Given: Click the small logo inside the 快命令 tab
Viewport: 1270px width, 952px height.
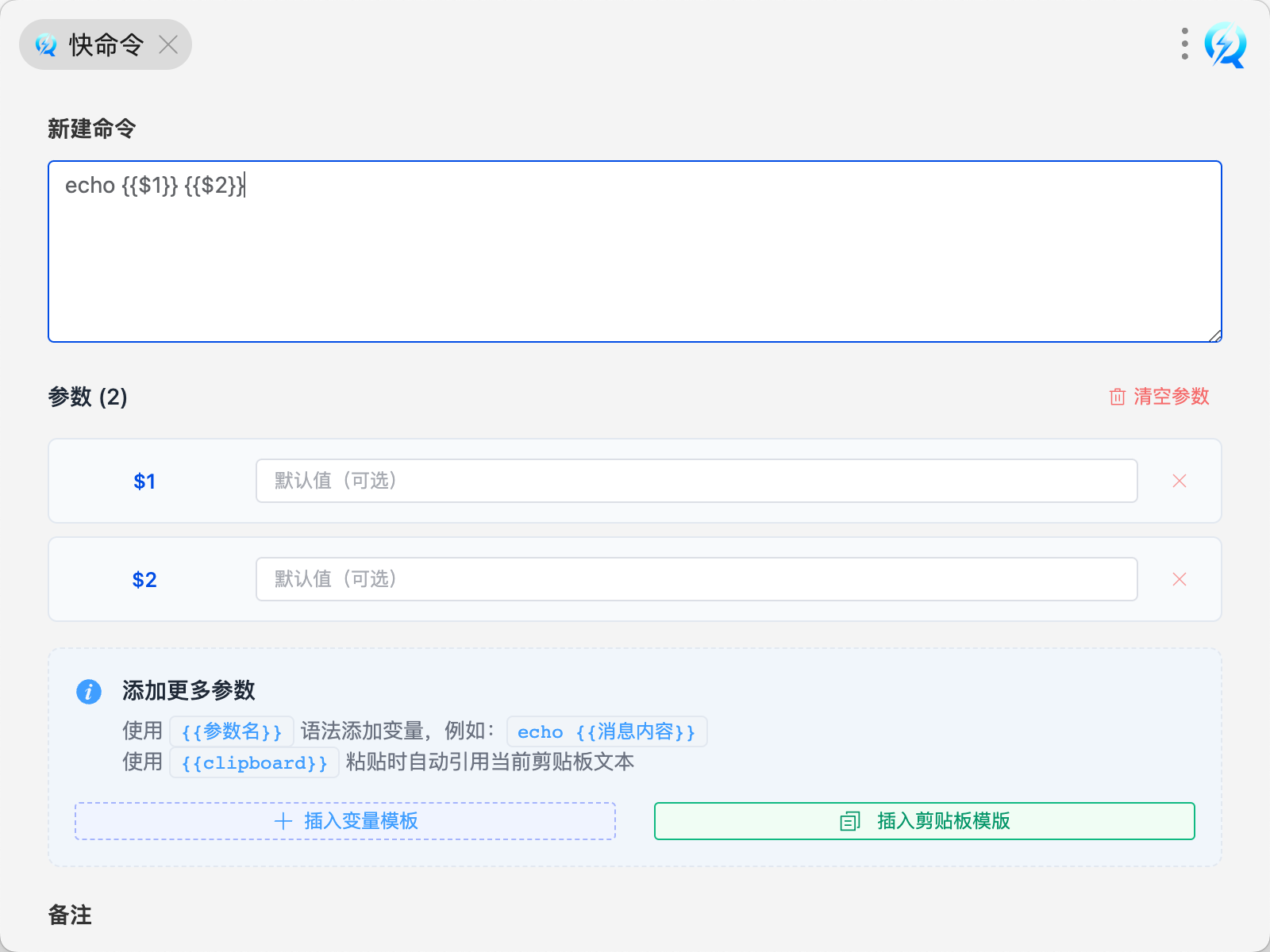Looking at the screenshot, I should (x=46, y=45).
